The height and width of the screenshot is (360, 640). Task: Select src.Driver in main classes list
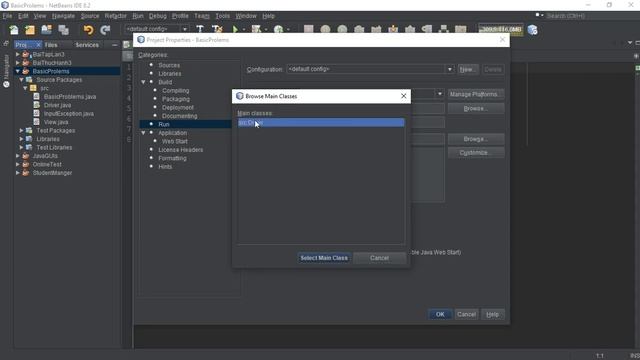pos(321,122)
